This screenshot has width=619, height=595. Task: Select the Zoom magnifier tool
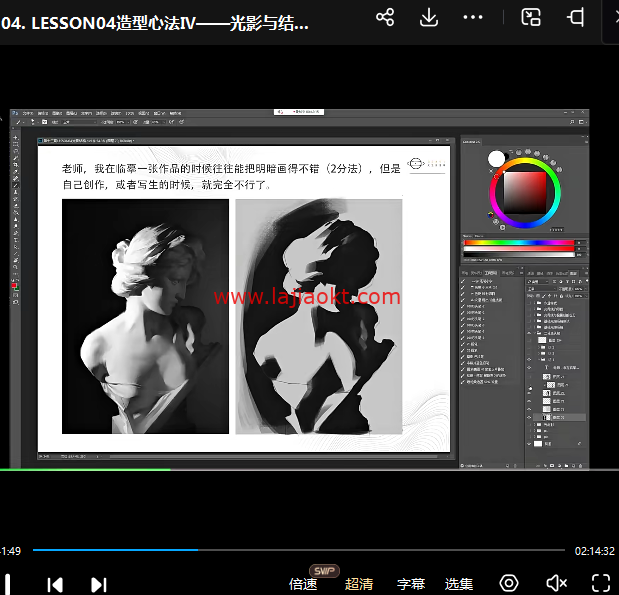tap(16, 267)
